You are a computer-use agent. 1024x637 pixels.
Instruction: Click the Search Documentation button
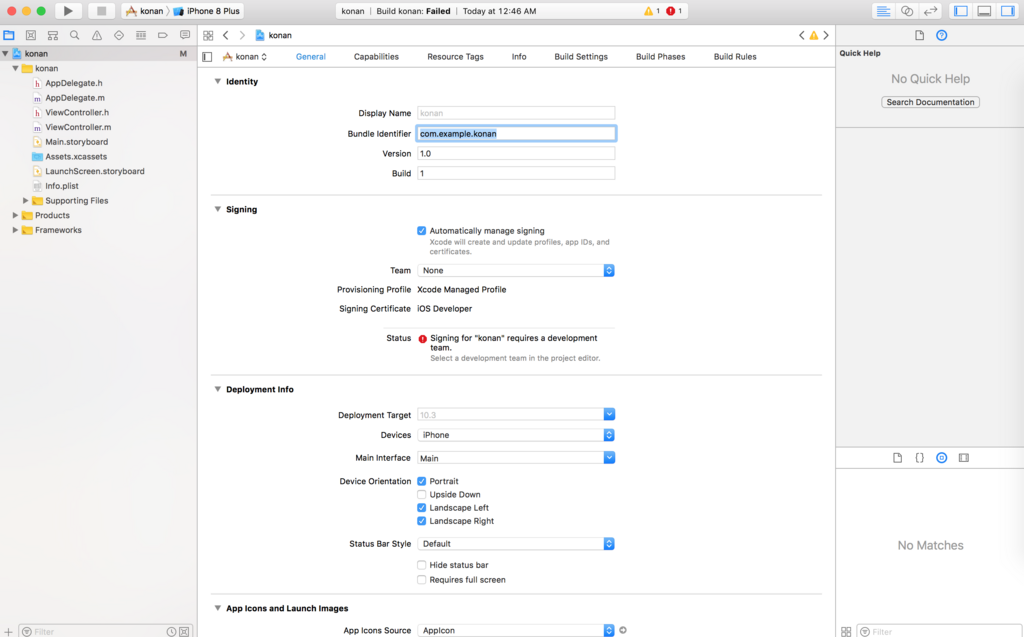click(x=930, y=102)
